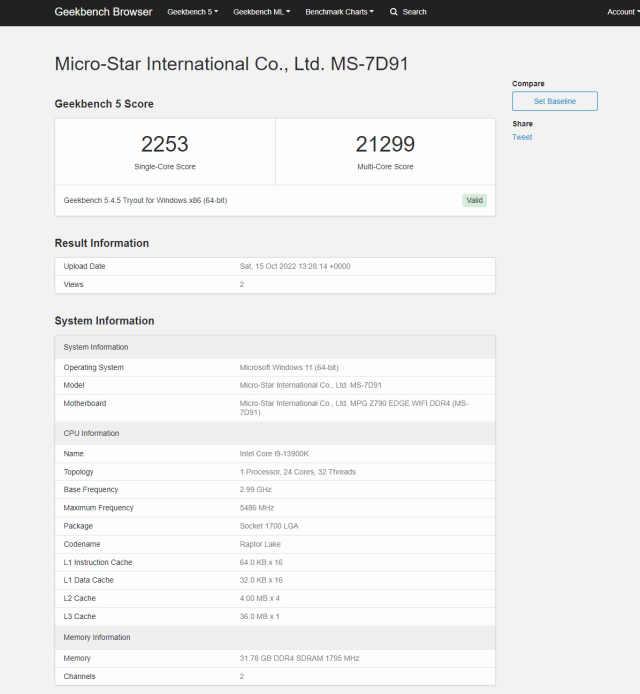Click the Base Frequency label

[91, 490]
